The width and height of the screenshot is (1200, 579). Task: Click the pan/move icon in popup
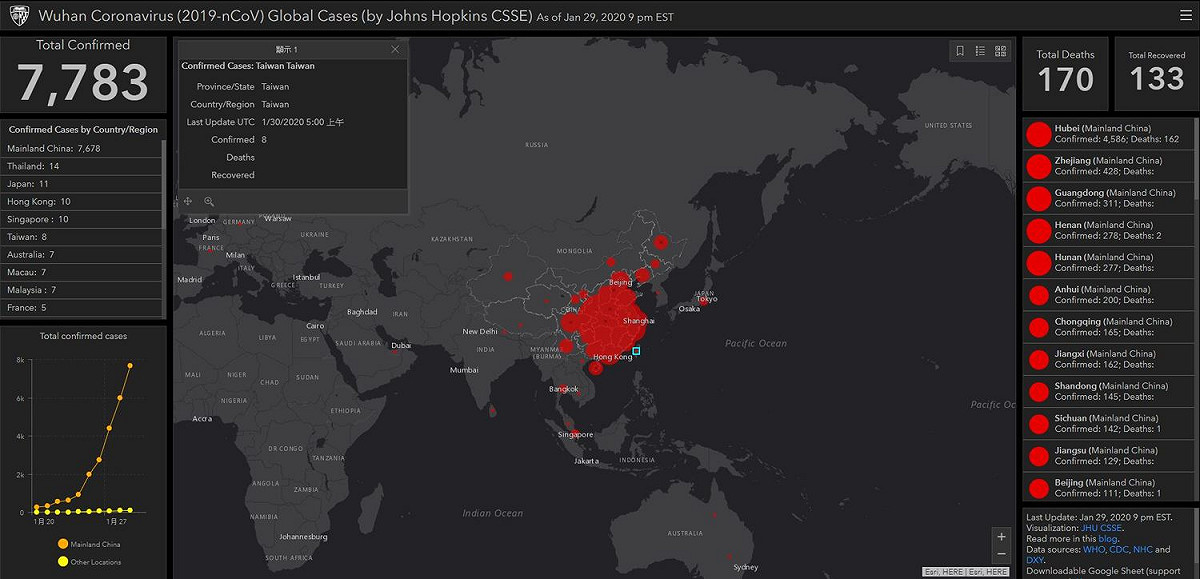point(188,201)
